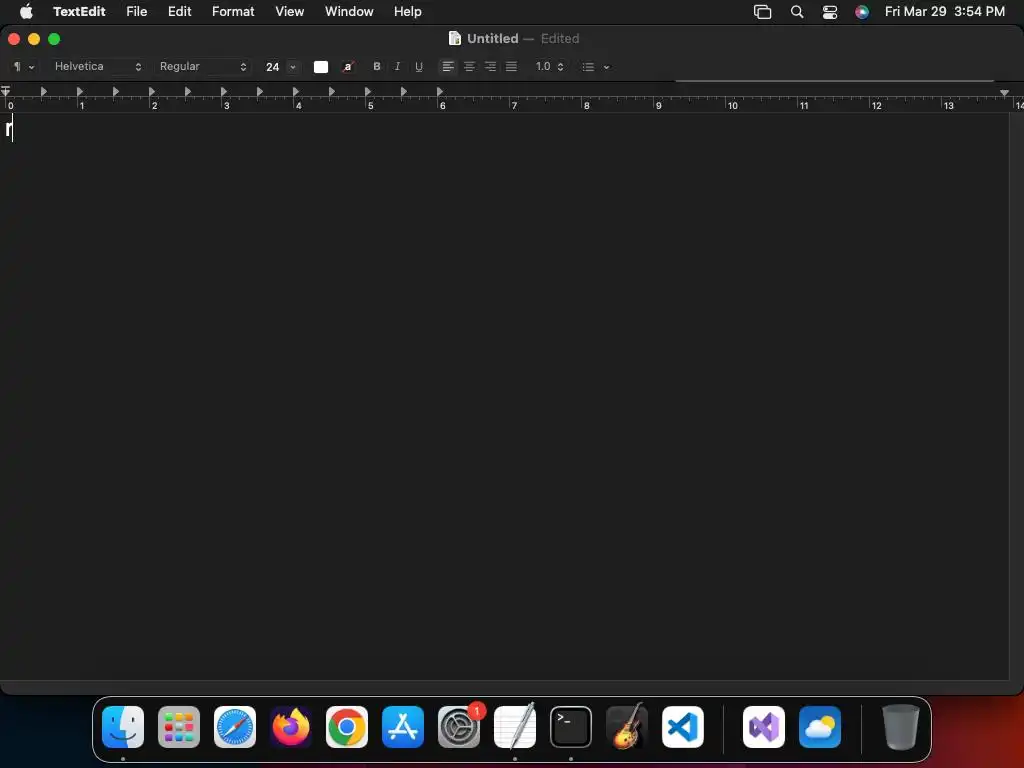Click the Untitled document title
The height and width of the screenshot is (768, 1024).
pos(492,39)
